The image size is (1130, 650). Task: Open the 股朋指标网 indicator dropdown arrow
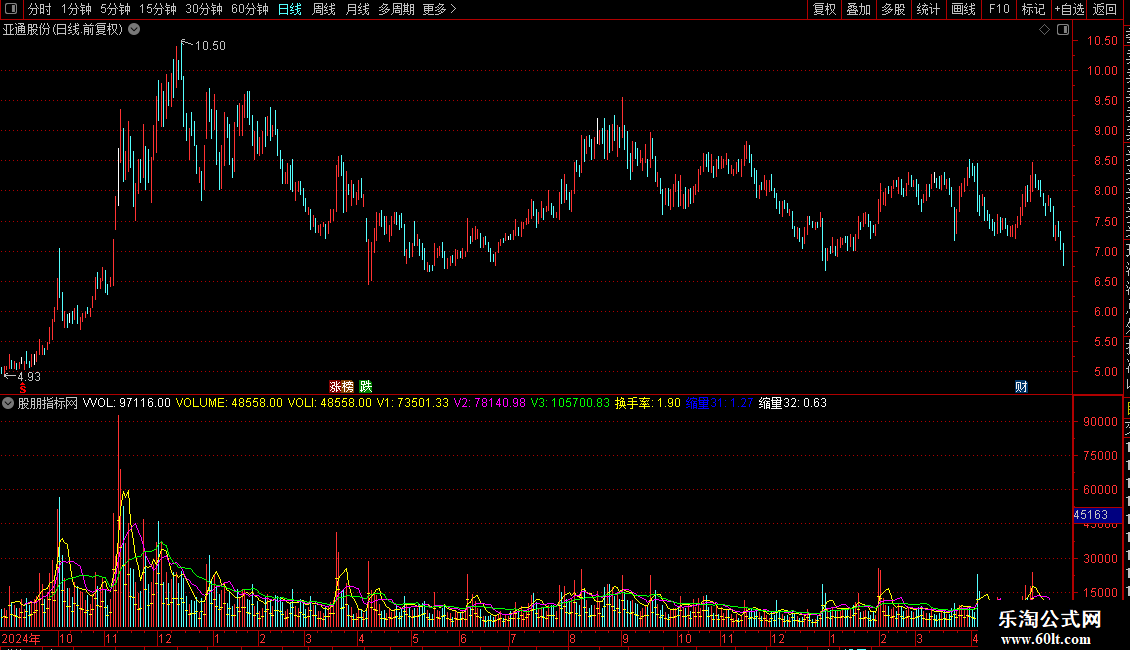pos(8,404)
